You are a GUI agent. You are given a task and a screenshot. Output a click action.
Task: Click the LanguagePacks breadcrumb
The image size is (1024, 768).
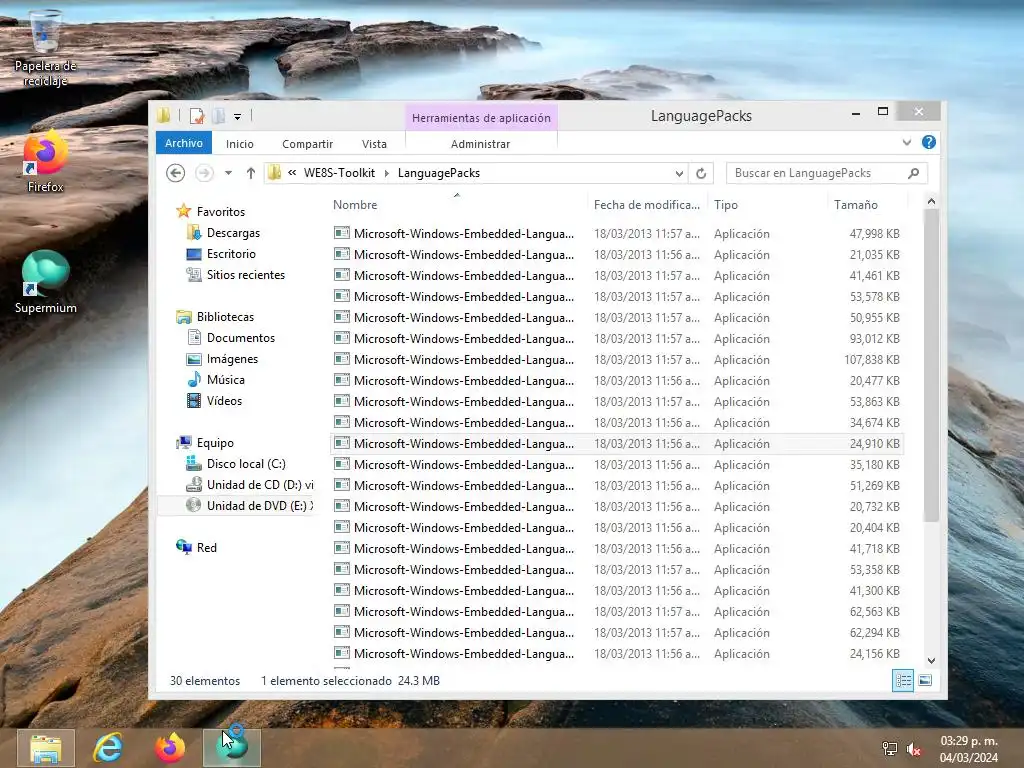439,173
